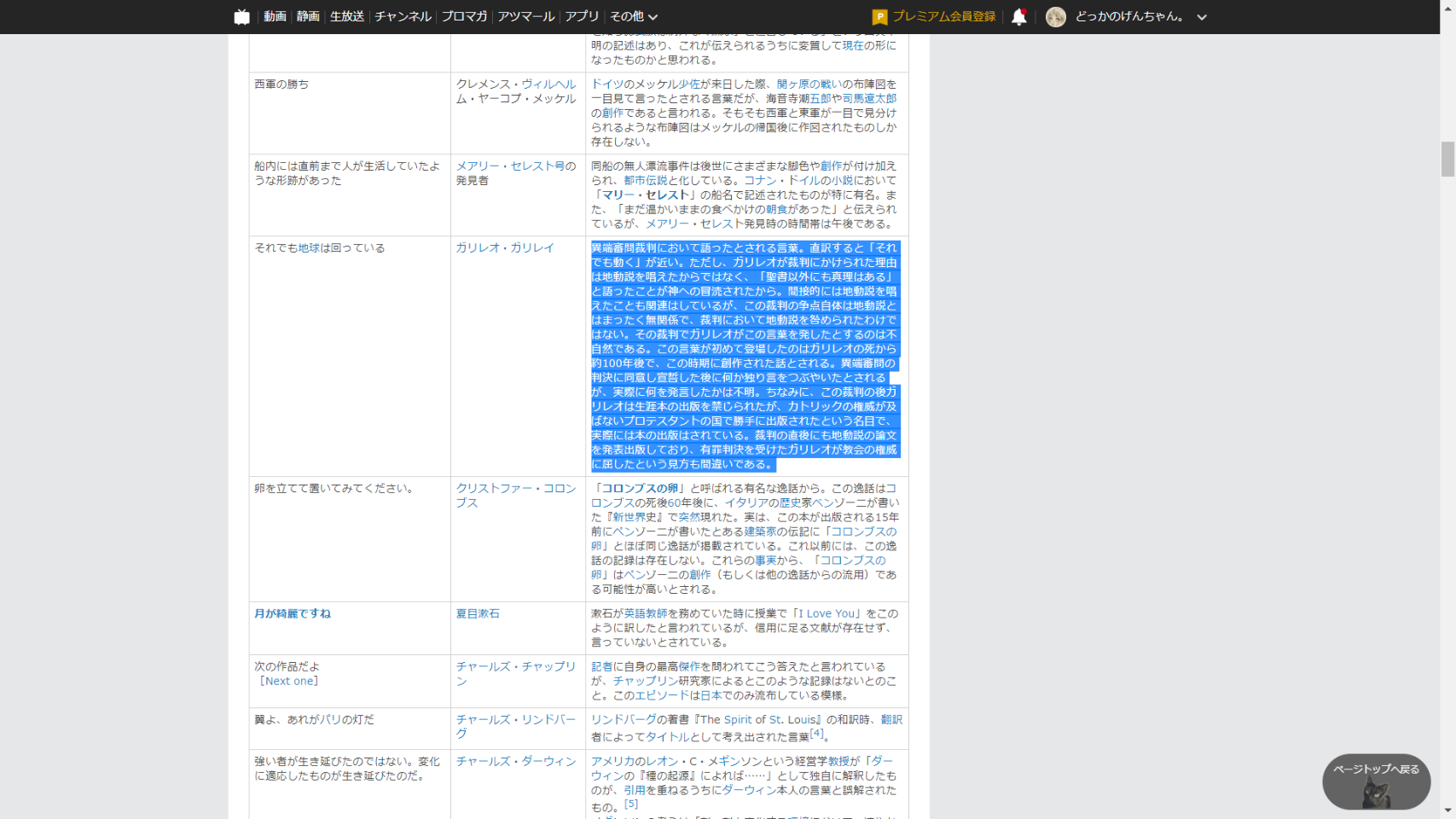Click the user avatar picture
Viewport: 1456px width, 819px height.
(x=1055, y=17)
